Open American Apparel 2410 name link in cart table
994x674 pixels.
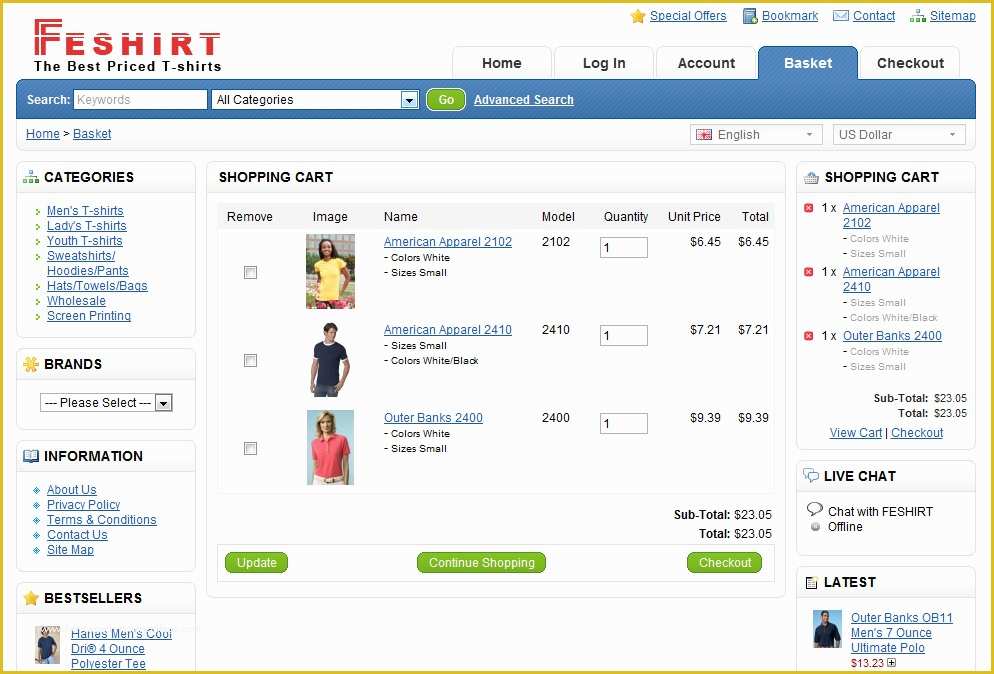pos(448,330)
